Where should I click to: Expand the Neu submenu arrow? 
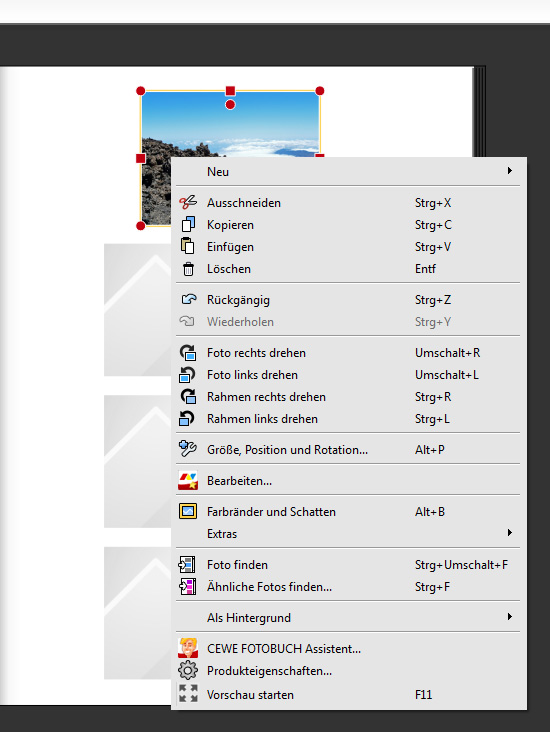click(510, 171)
